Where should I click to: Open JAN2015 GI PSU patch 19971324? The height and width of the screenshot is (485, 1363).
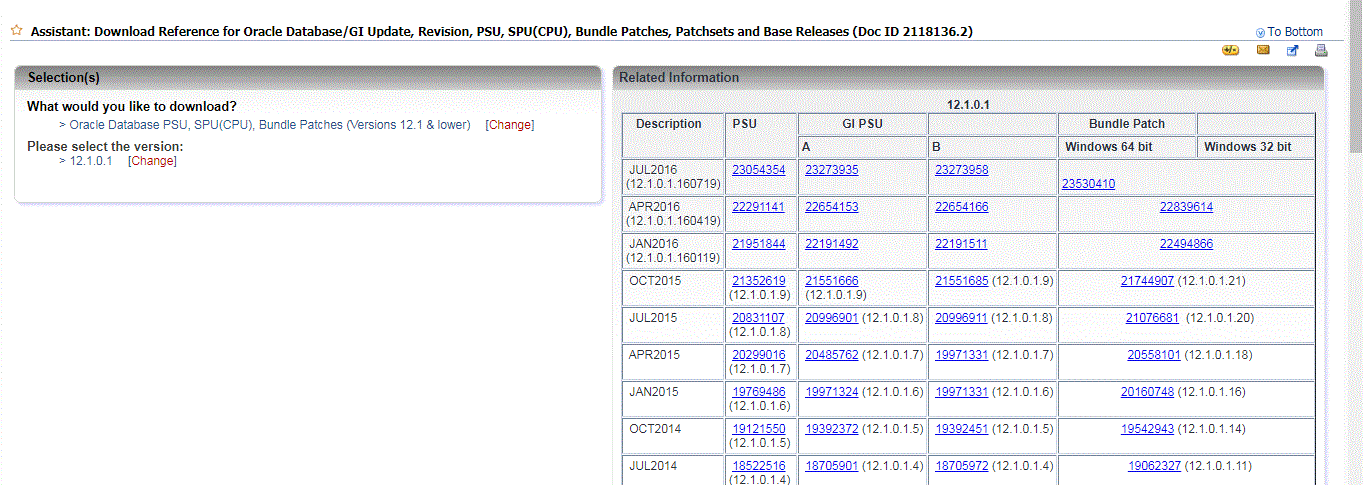coord(832,392)
